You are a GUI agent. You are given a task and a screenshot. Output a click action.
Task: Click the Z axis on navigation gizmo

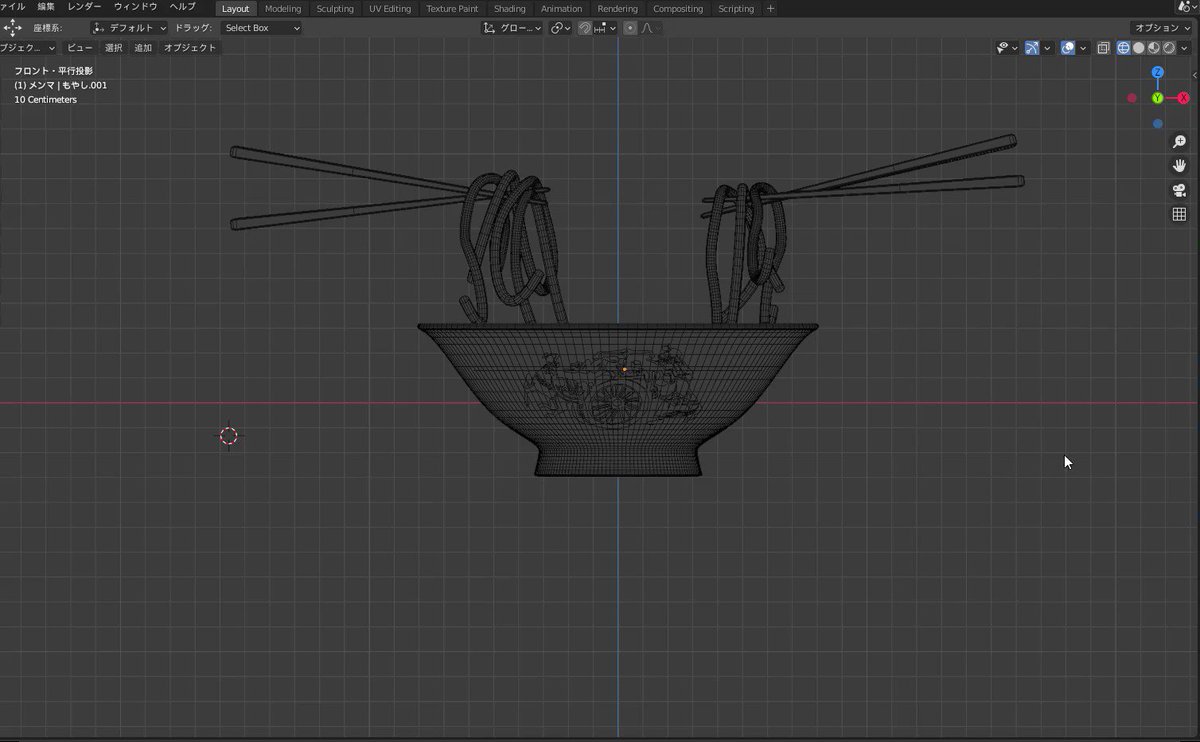1157,73
